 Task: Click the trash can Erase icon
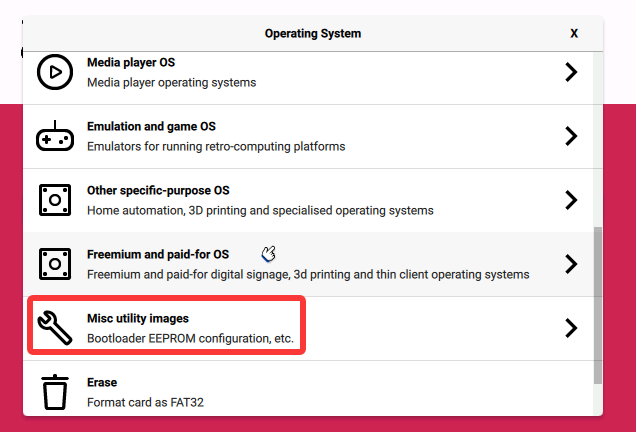coord(54,392)
